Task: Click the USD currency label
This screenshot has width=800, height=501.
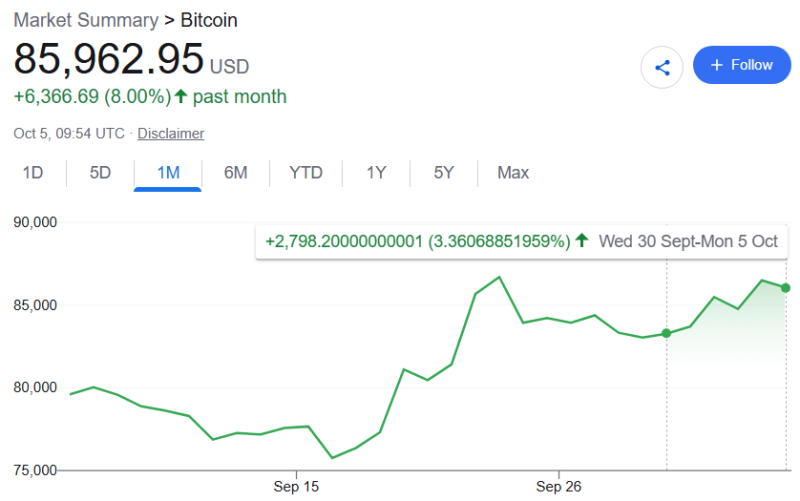Action: [x=230, y=67]
